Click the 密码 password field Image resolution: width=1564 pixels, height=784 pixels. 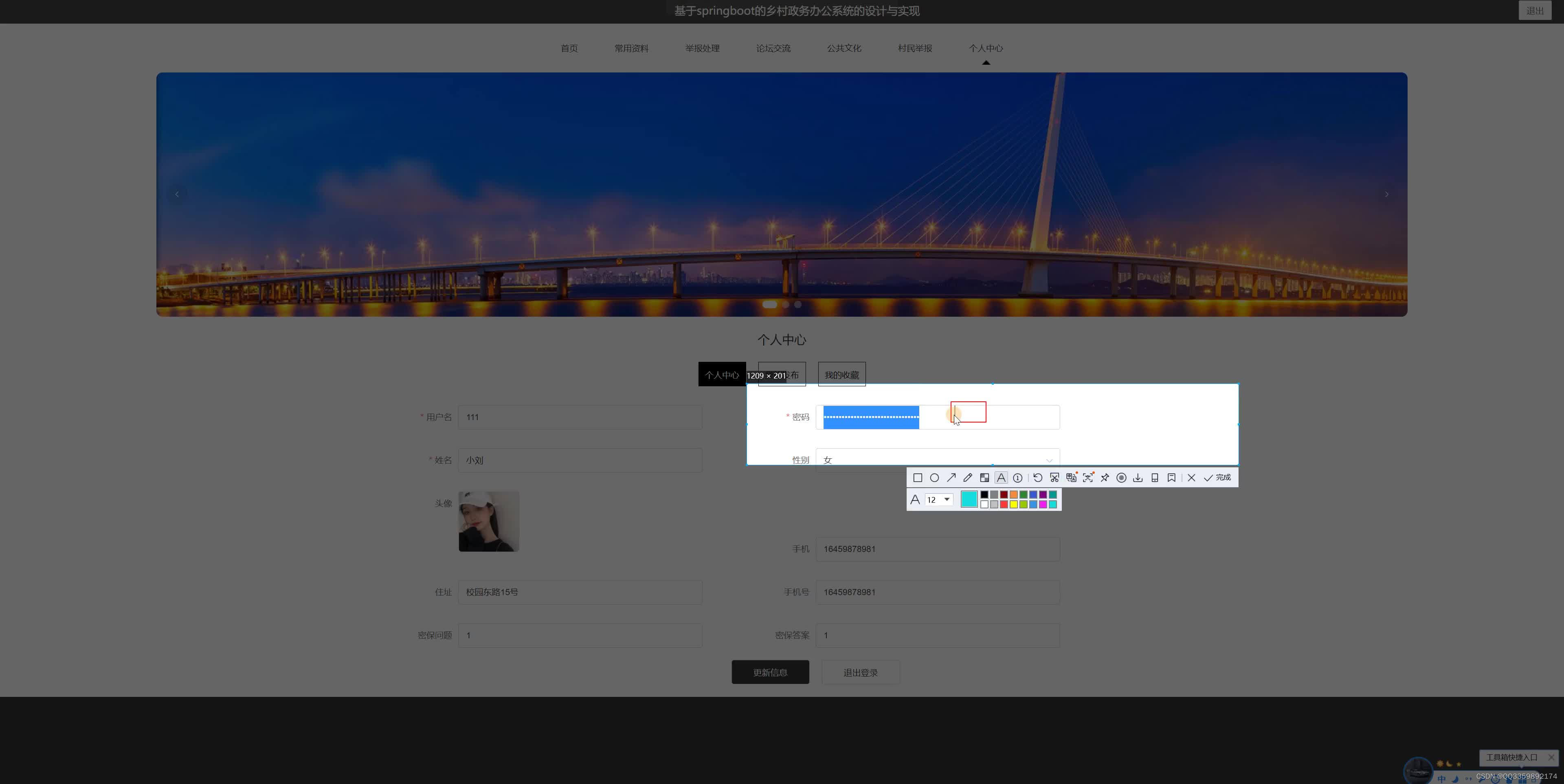(x=938, y=417)
